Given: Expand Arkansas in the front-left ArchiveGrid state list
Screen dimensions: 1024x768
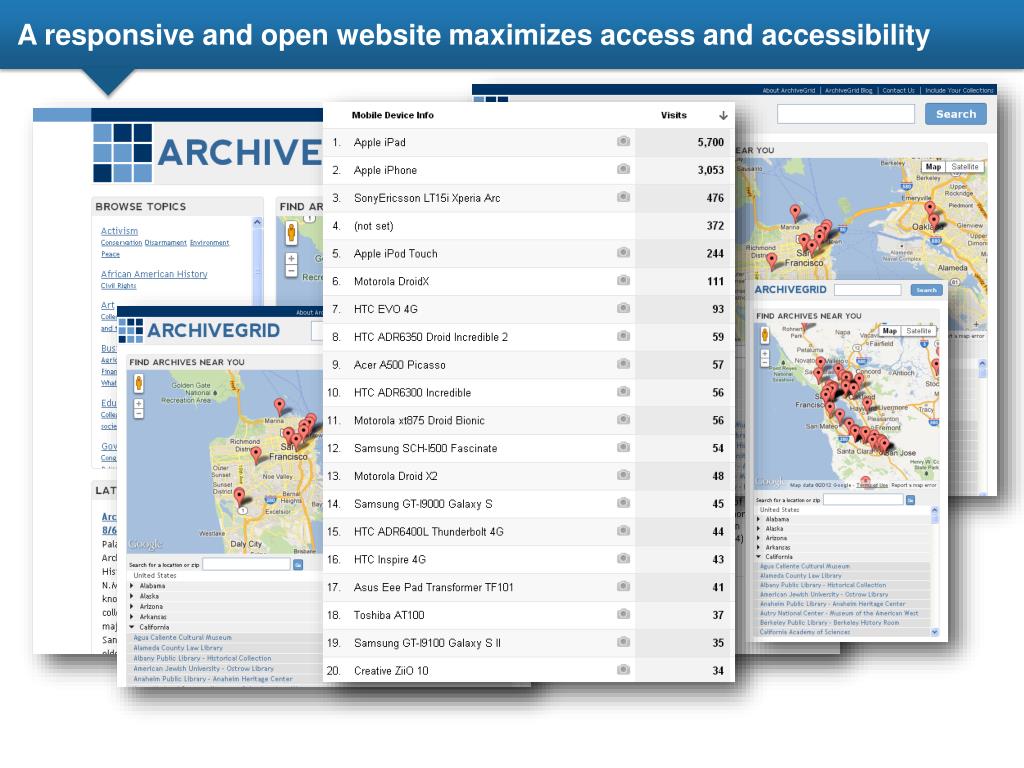Looking at the screenshot, I should click(x=132, y=616).
